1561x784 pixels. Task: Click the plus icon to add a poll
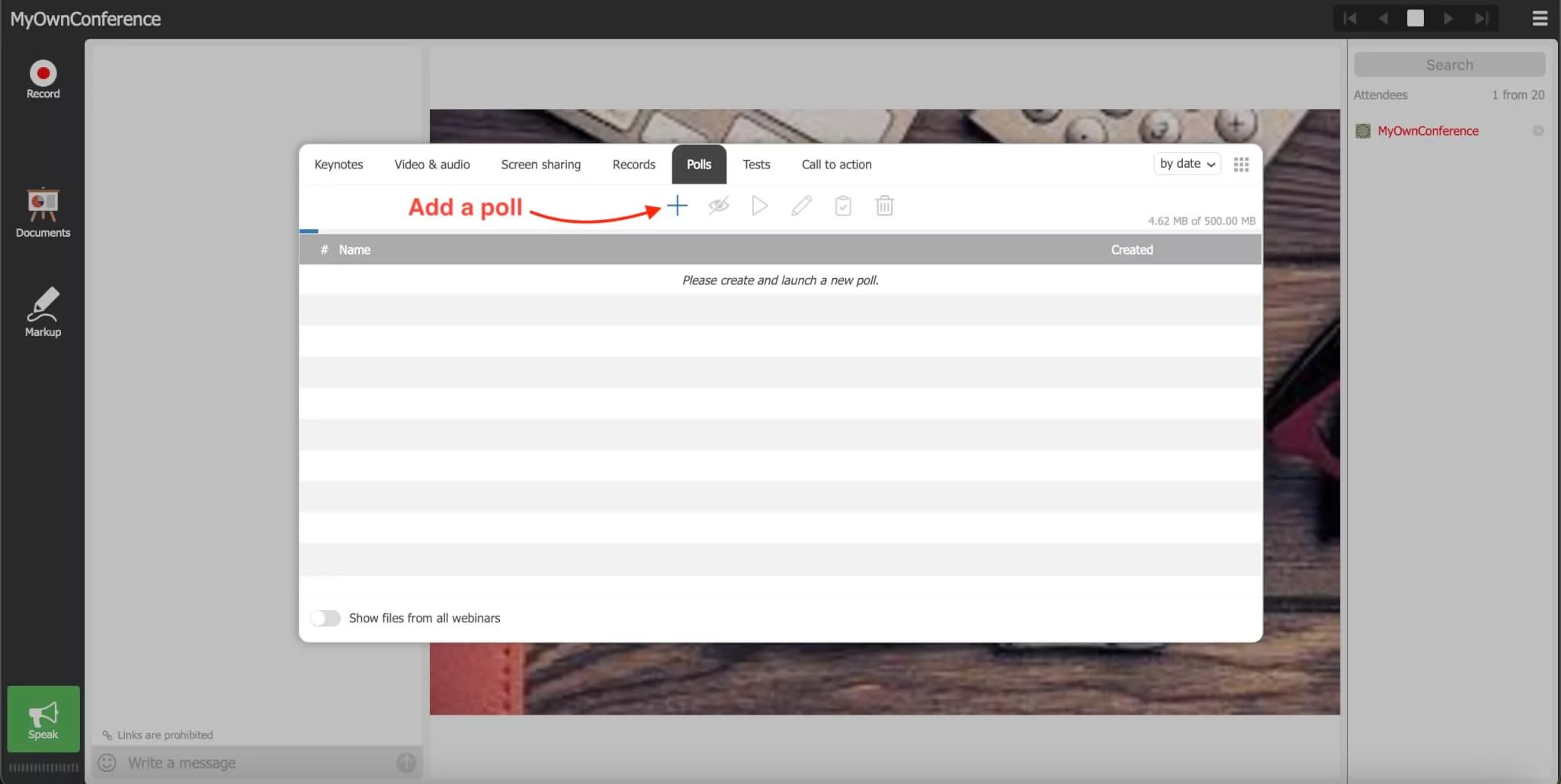tap(677, 206)
